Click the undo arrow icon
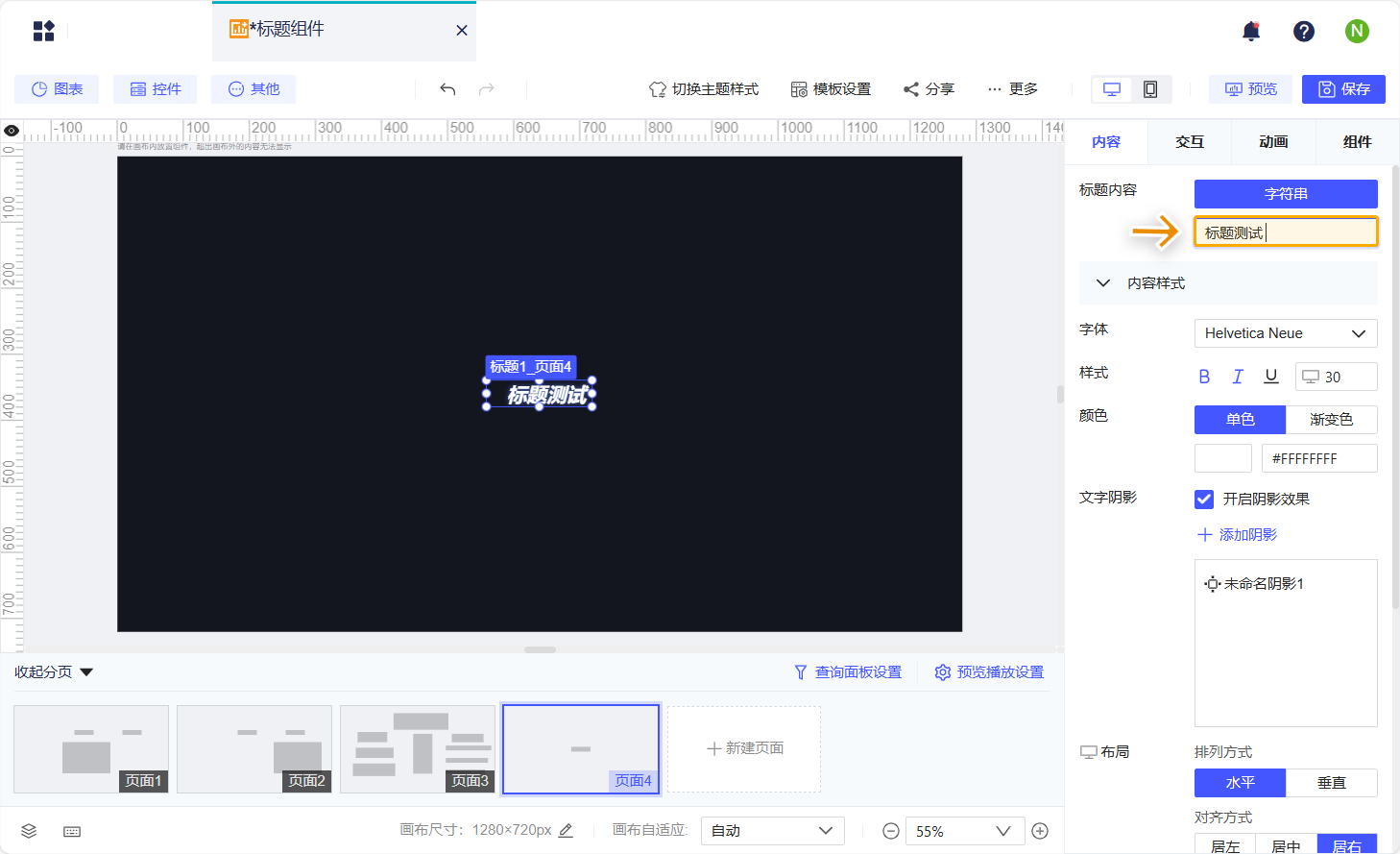The height and width of the screenshot is (854, 1400). click(447, 89)
